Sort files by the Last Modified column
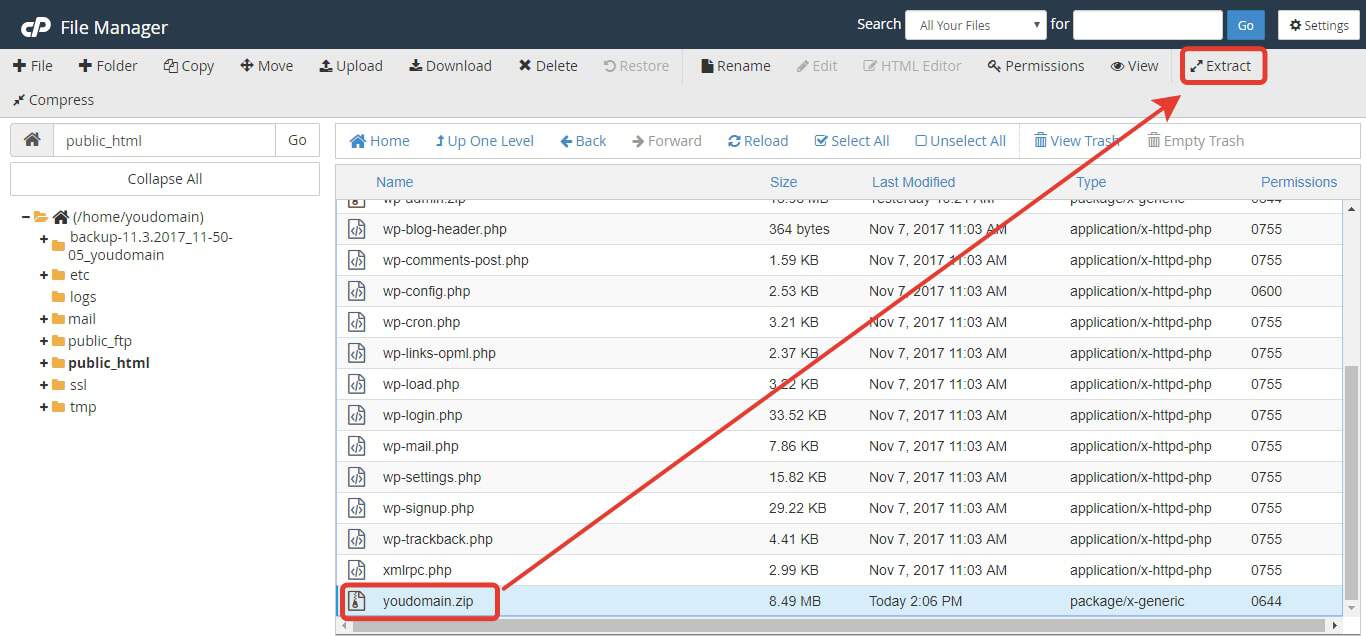Screen dimensions: 1366x636 912,182
